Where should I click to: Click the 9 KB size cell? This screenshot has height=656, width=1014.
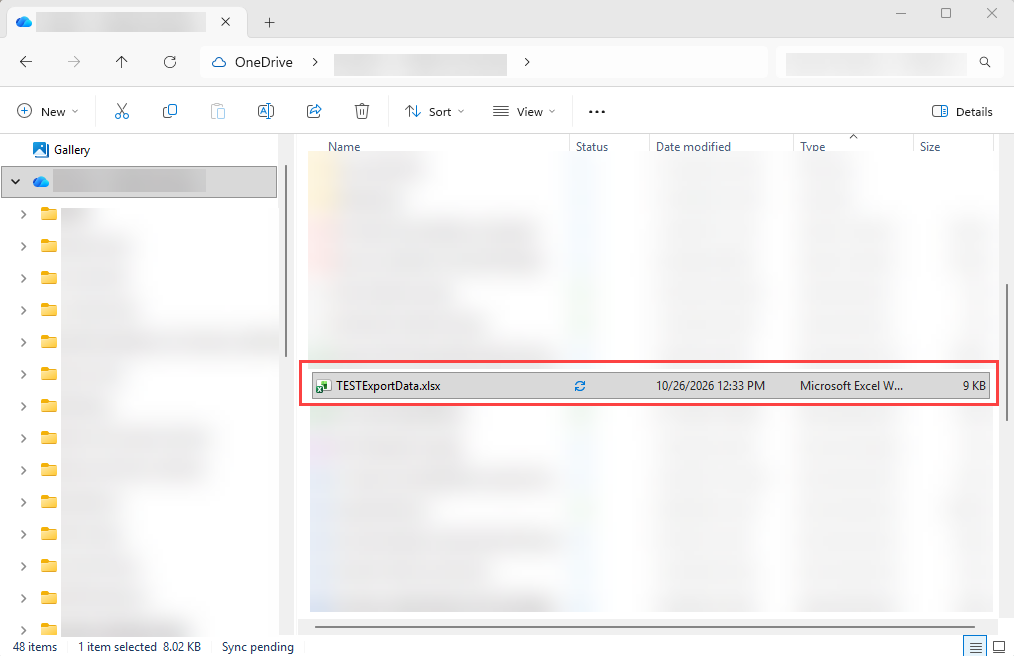[x=974, y=386]
